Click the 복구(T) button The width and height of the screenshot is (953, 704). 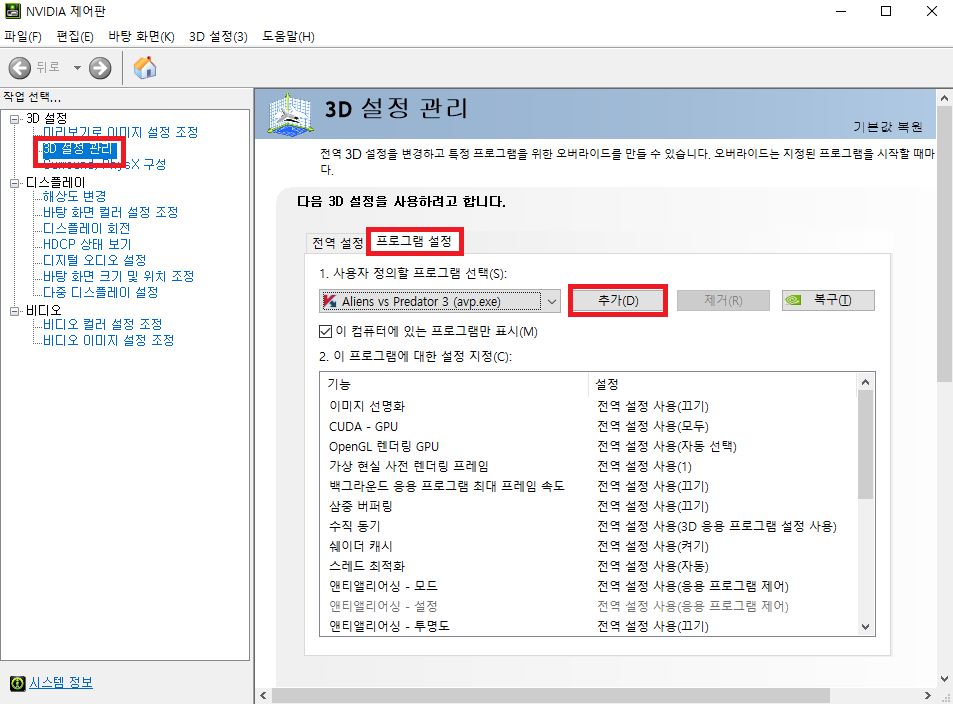[x=828, y=300]
